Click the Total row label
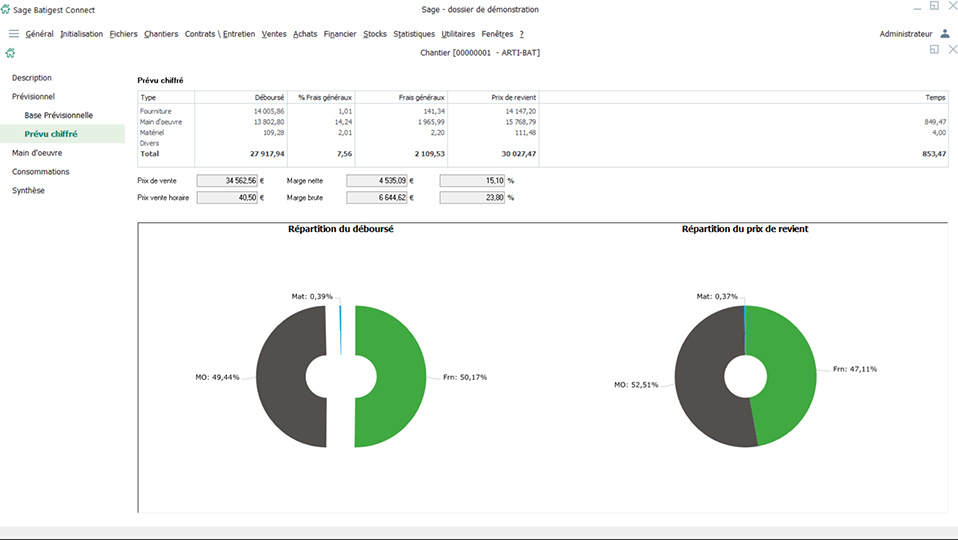 150,154
